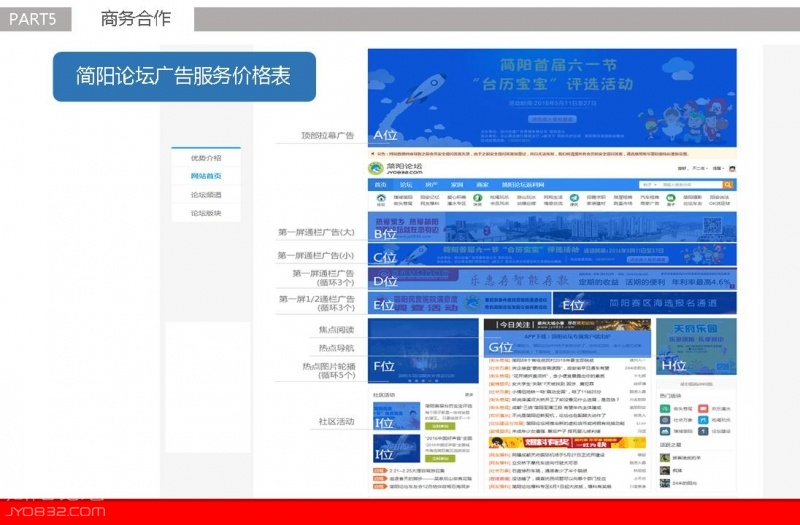The width and height of the screenshot is (800, 525).
Task: Click the green button under the first I位 activity
Action: pos(440,426)
